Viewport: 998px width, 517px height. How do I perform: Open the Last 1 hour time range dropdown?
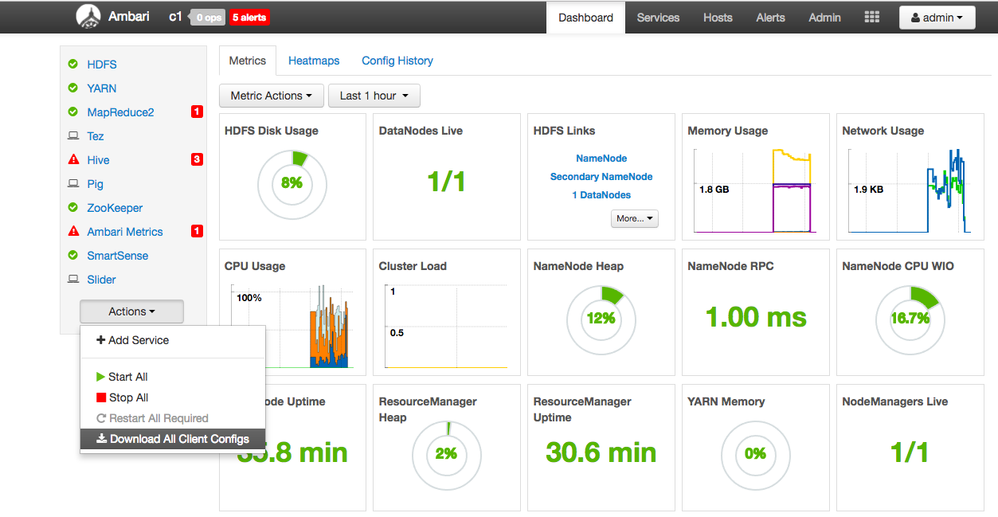[374, 96]
